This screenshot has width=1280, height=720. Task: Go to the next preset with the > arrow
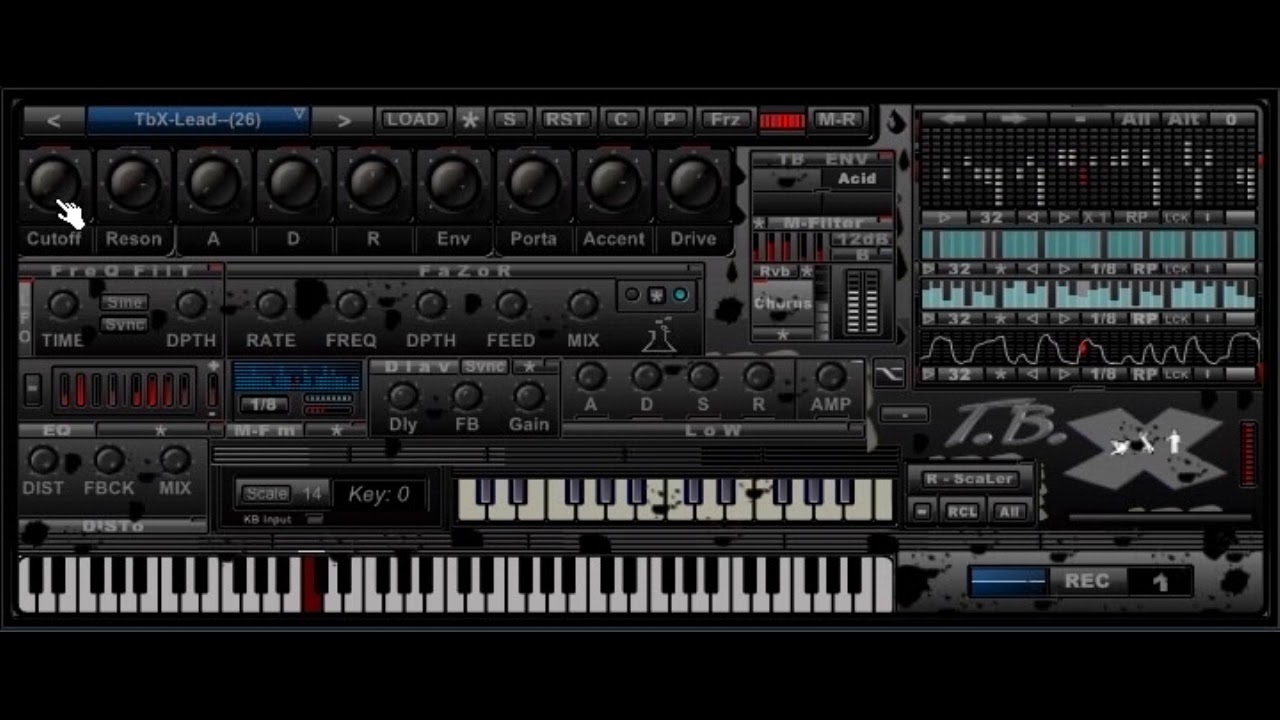(x=343, y=120)
